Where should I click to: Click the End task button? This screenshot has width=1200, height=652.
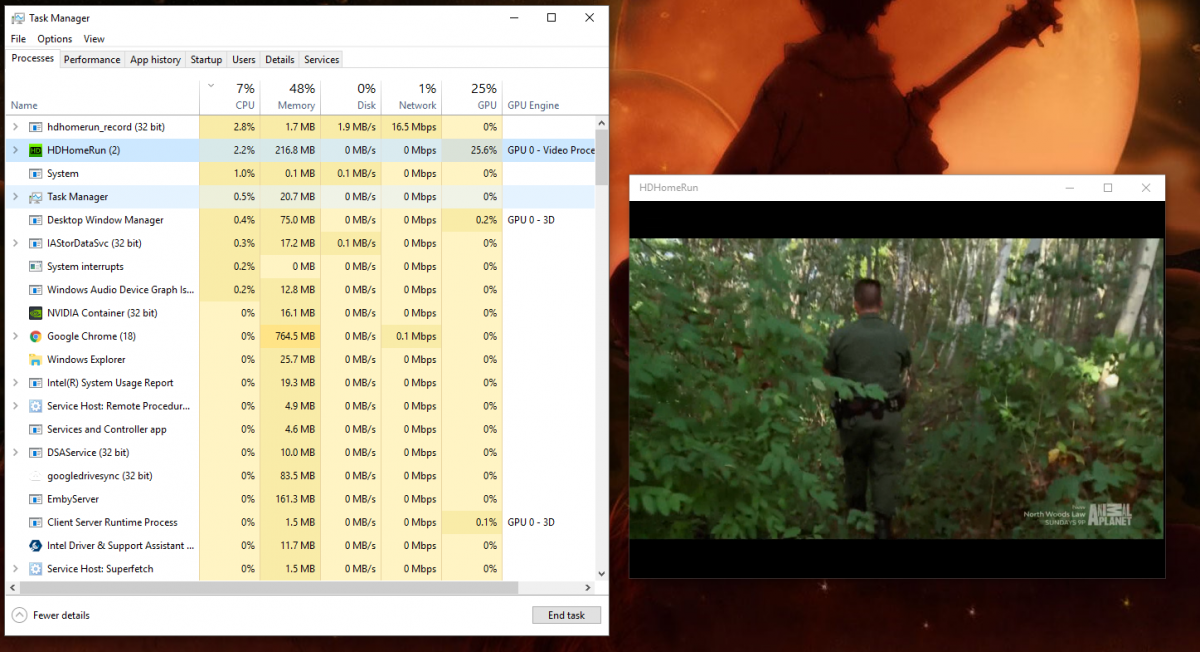coord(566,615)
